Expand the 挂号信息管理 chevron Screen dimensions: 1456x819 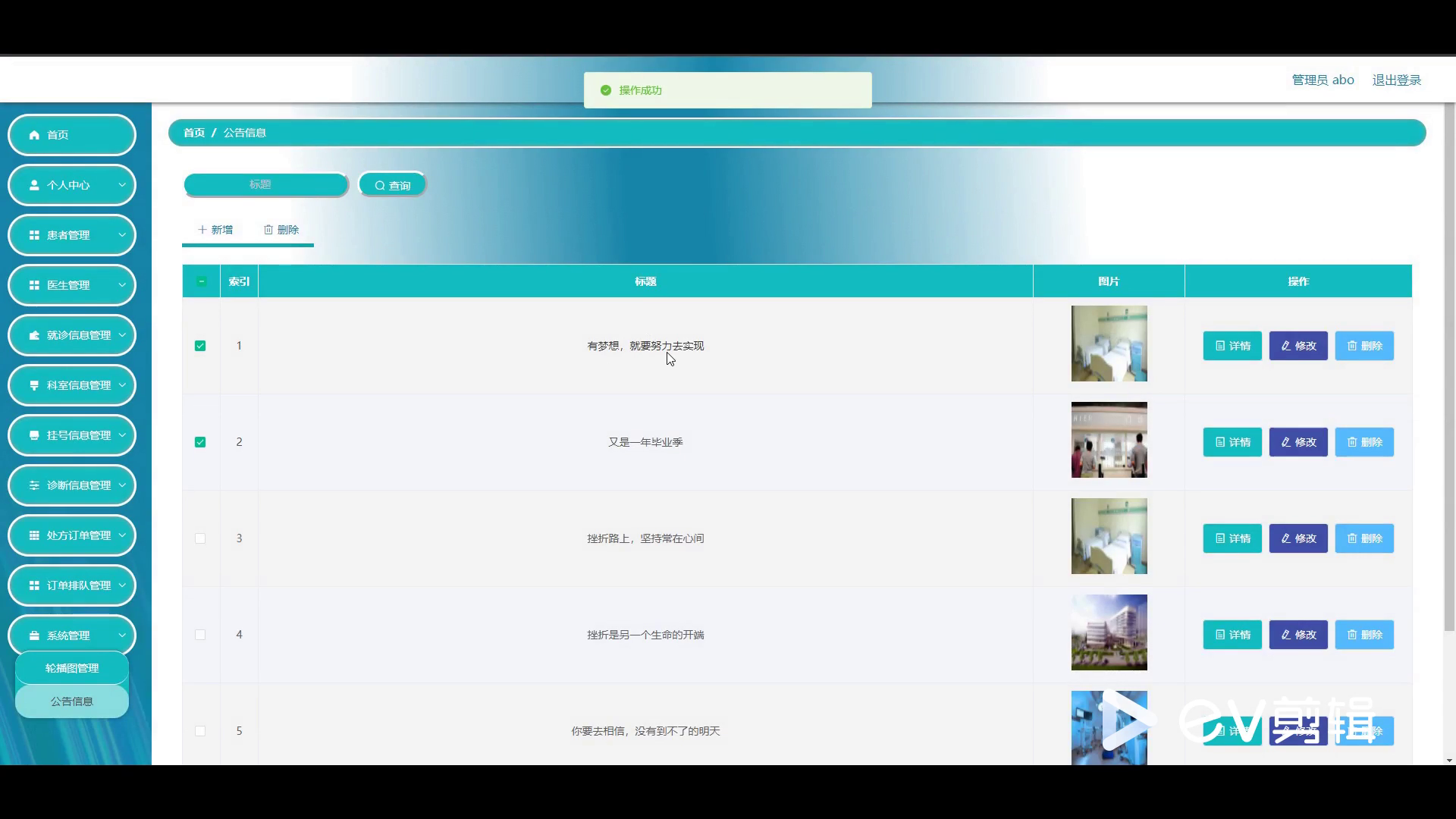[122, 435]
